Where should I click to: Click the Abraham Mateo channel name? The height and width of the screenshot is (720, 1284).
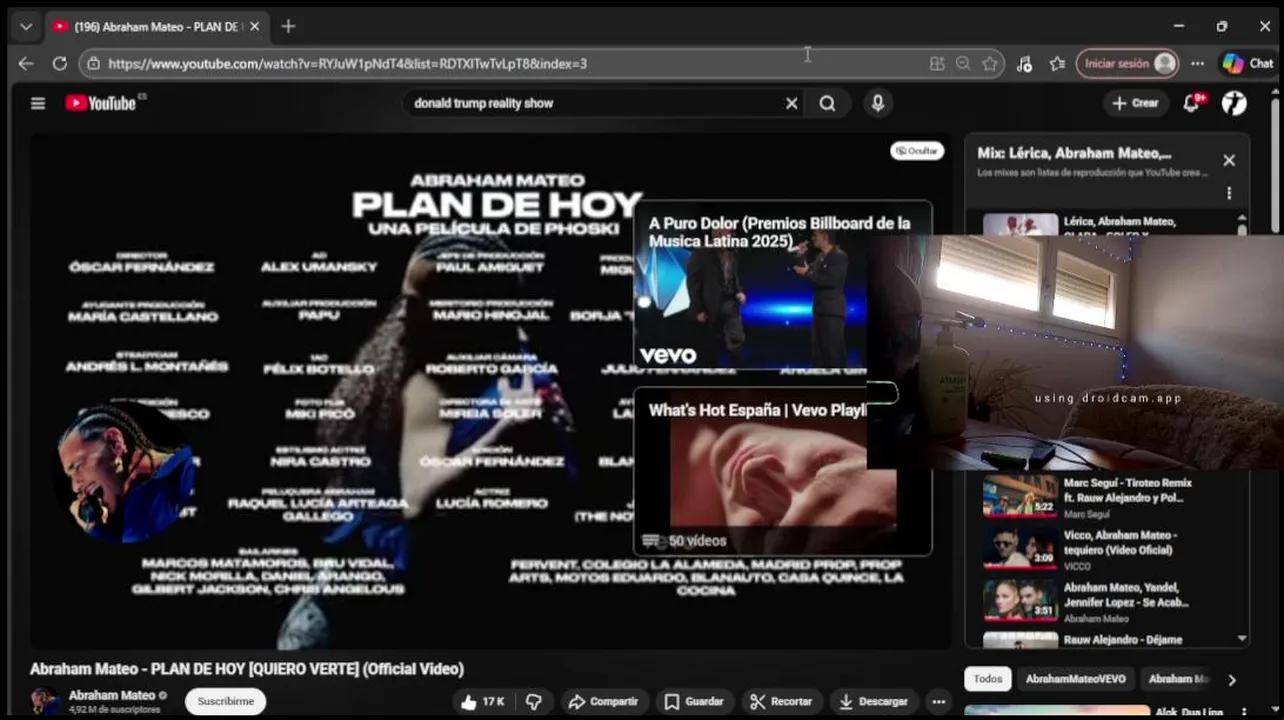point(112,695)
